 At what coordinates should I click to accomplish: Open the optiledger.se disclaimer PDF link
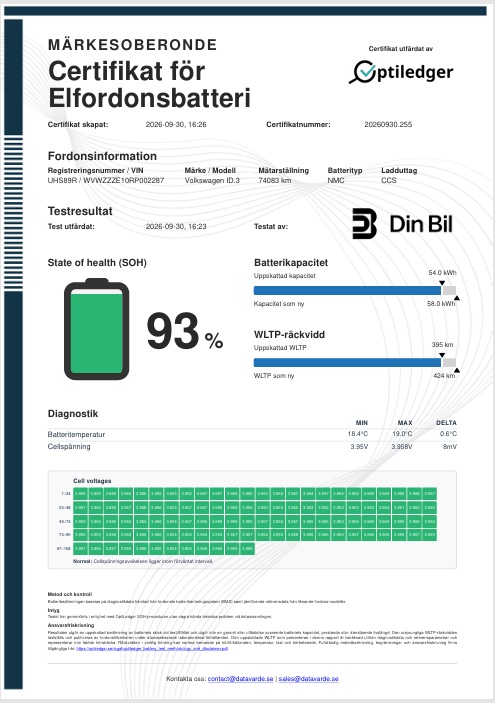(x=152, y=648)
